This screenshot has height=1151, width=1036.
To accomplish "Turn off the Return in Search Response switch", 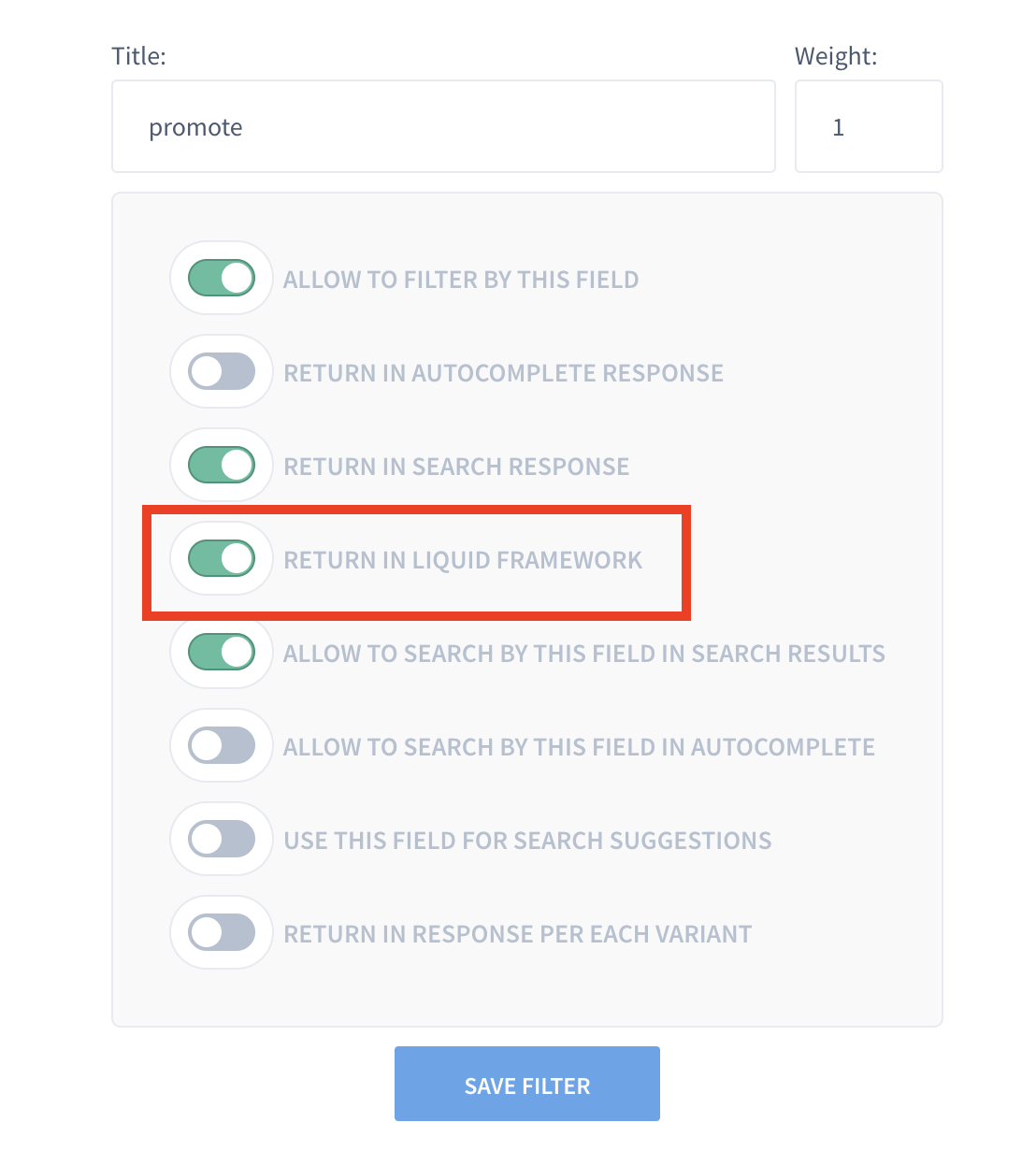I will pos(222,465).
